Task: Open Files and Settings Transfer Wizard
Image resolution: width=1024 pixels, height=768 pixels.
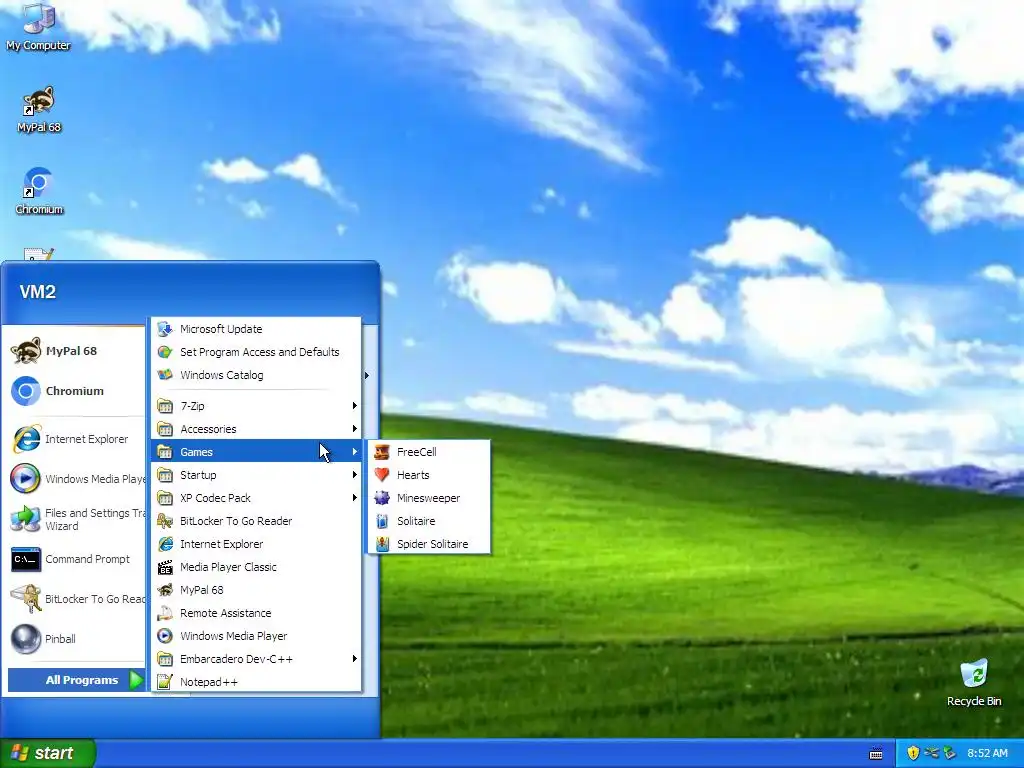Action: tap(76, 519)
